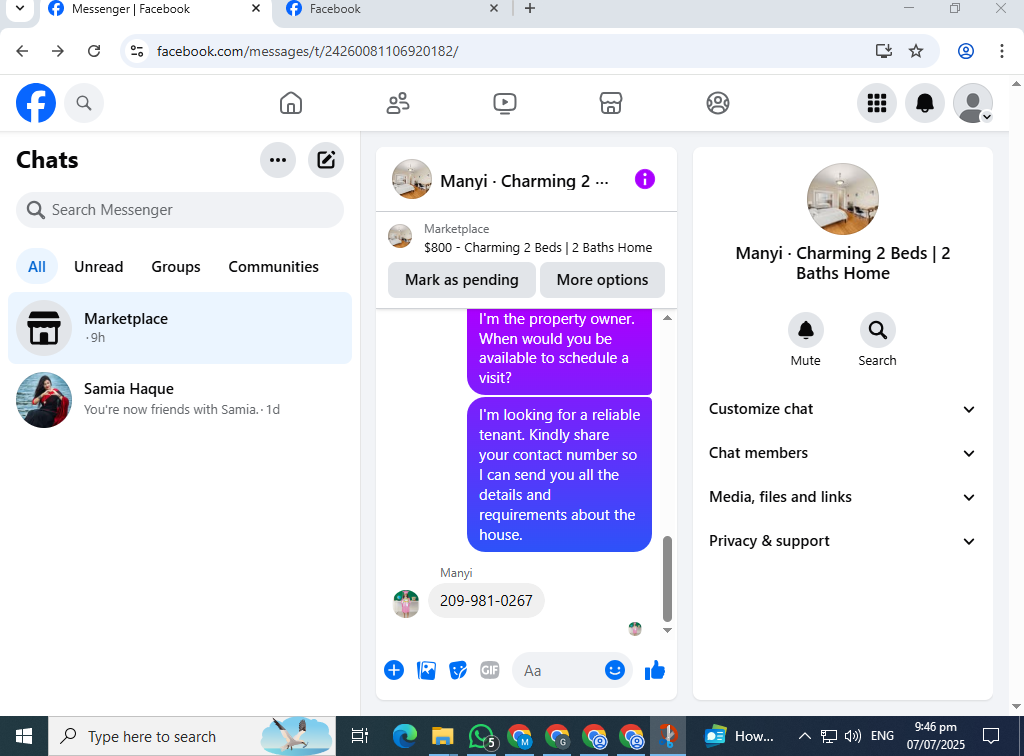Mute the conversation with bell button
The width and height of the screenshot is (1024, 756).
click(x=805, y=330)
